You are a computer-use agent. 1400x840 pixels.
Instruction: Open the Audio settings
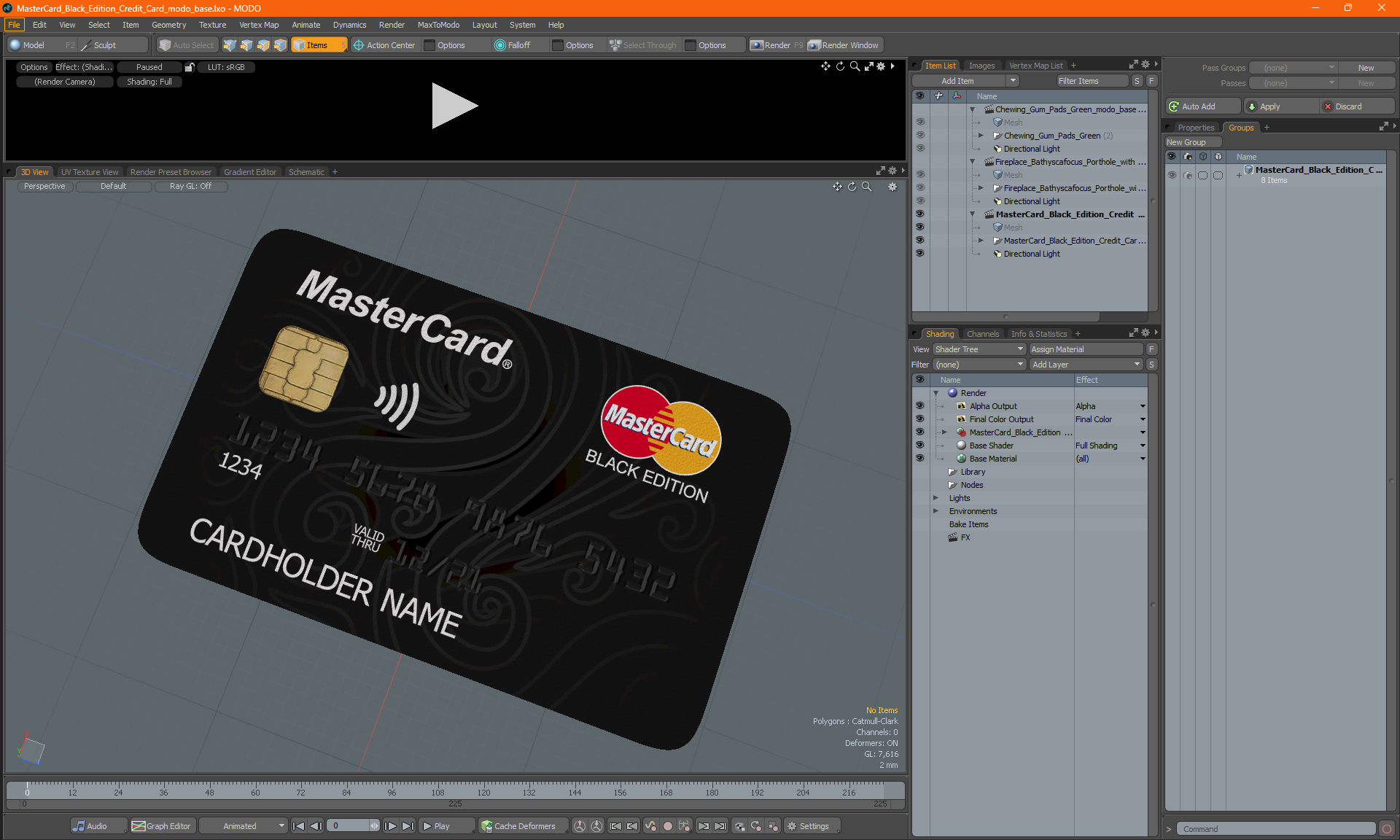(x=98, y=826)
